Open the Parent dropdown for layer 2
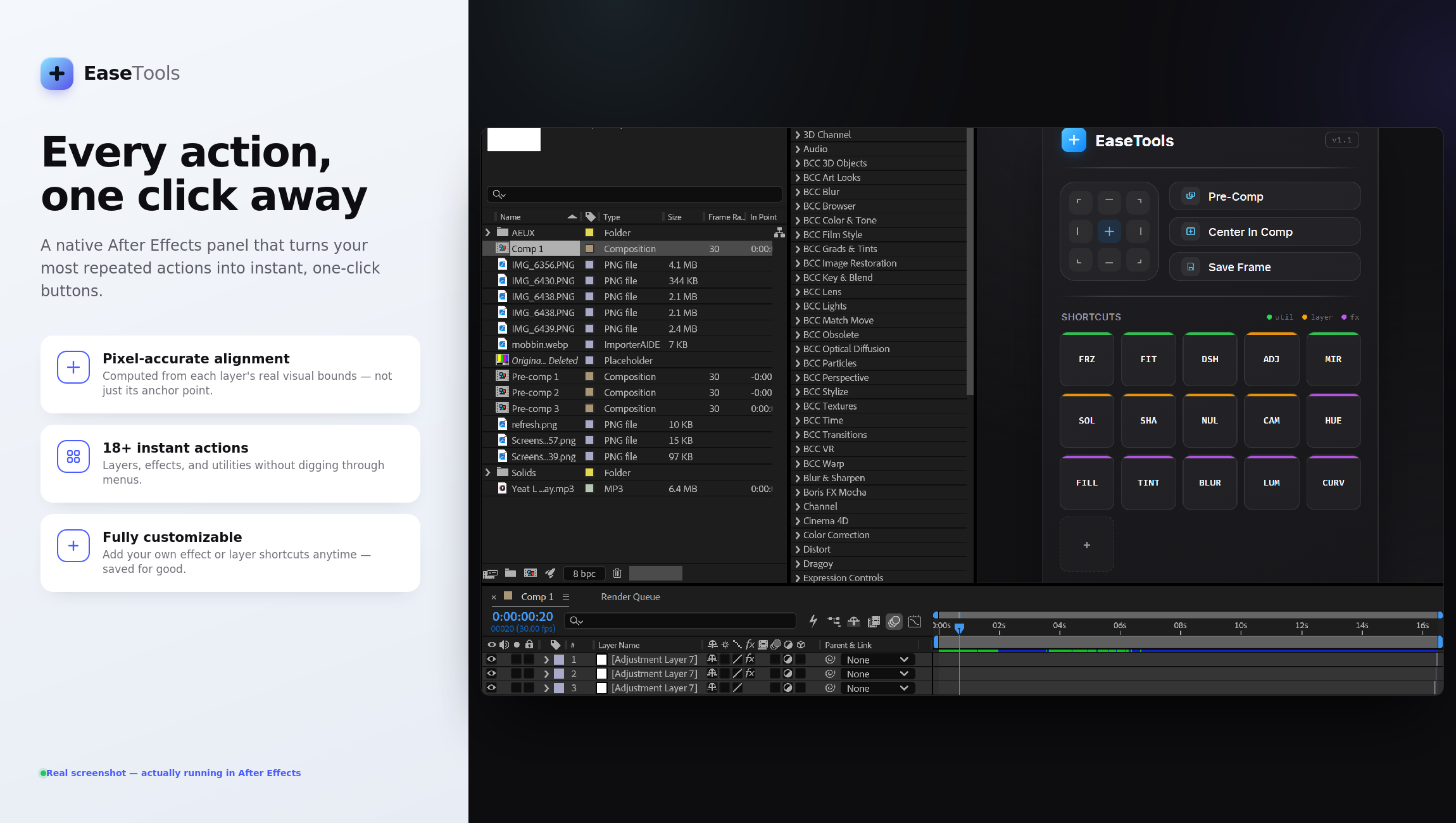 (x=878, y=674)
